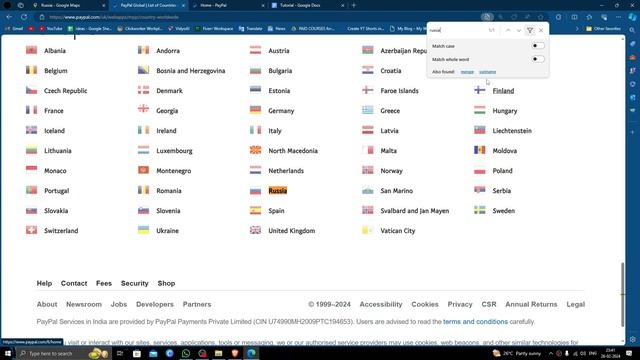Click the Ukraine flag icon

pyautogui.click(x=144, y=230)
